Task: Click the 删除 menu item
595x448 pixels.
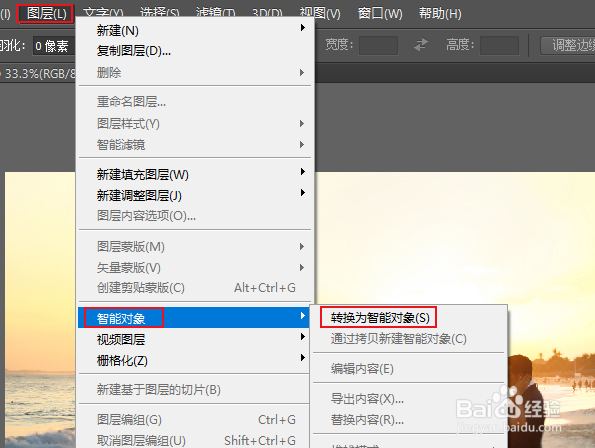Action: pos(195,72)
